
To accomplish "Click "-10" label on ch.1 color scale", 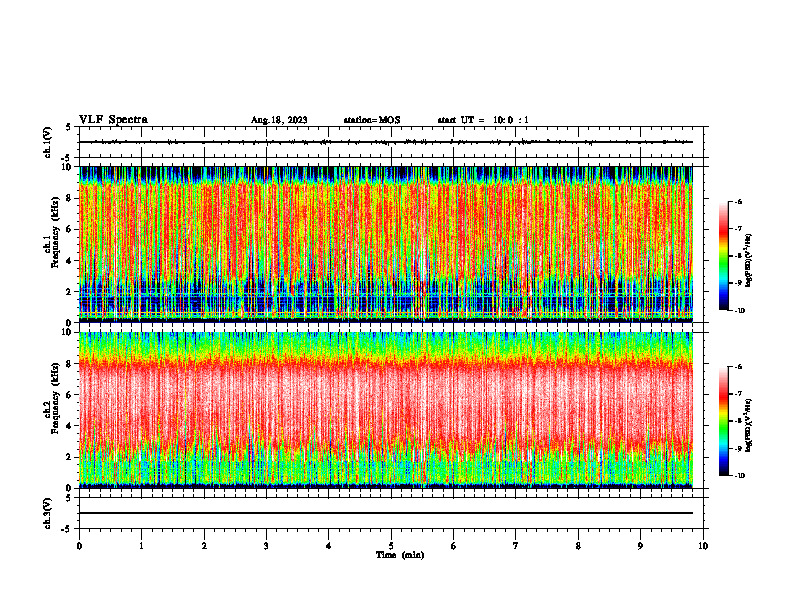I will tap(739, 311).
